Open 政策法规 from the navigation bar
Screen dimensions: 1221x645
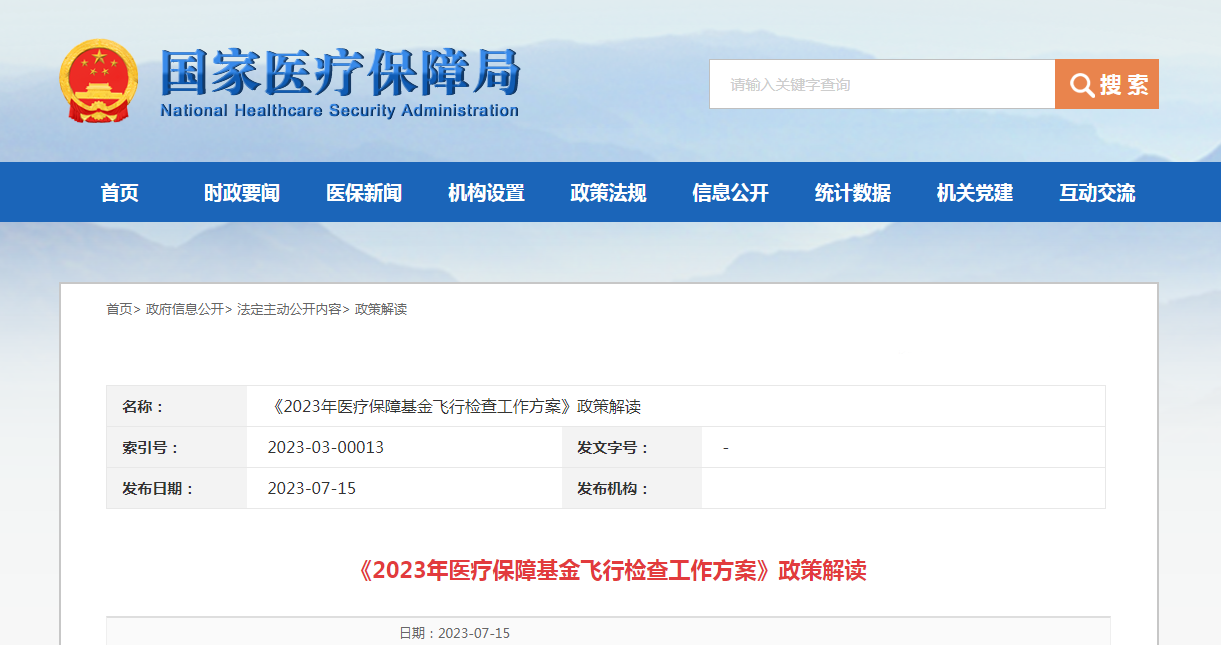tap(608, 193)
